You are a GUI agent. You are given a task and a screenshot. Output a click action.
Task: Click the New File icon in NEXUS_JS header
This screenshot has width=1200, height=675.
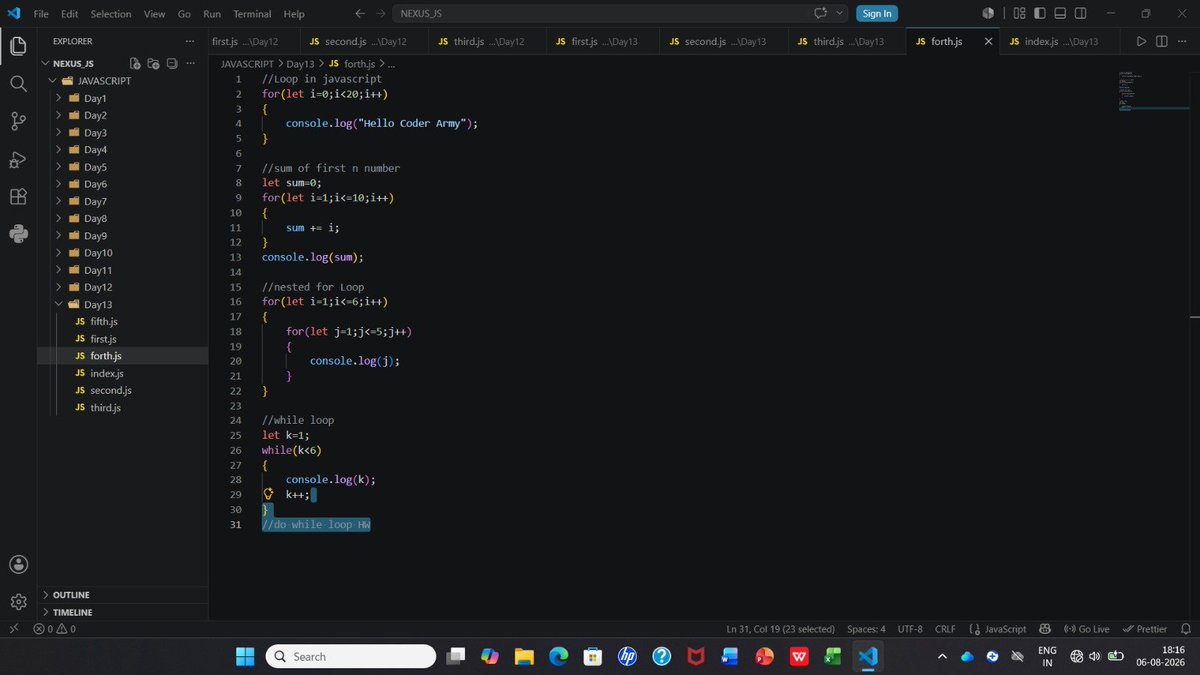pos(136,63)
